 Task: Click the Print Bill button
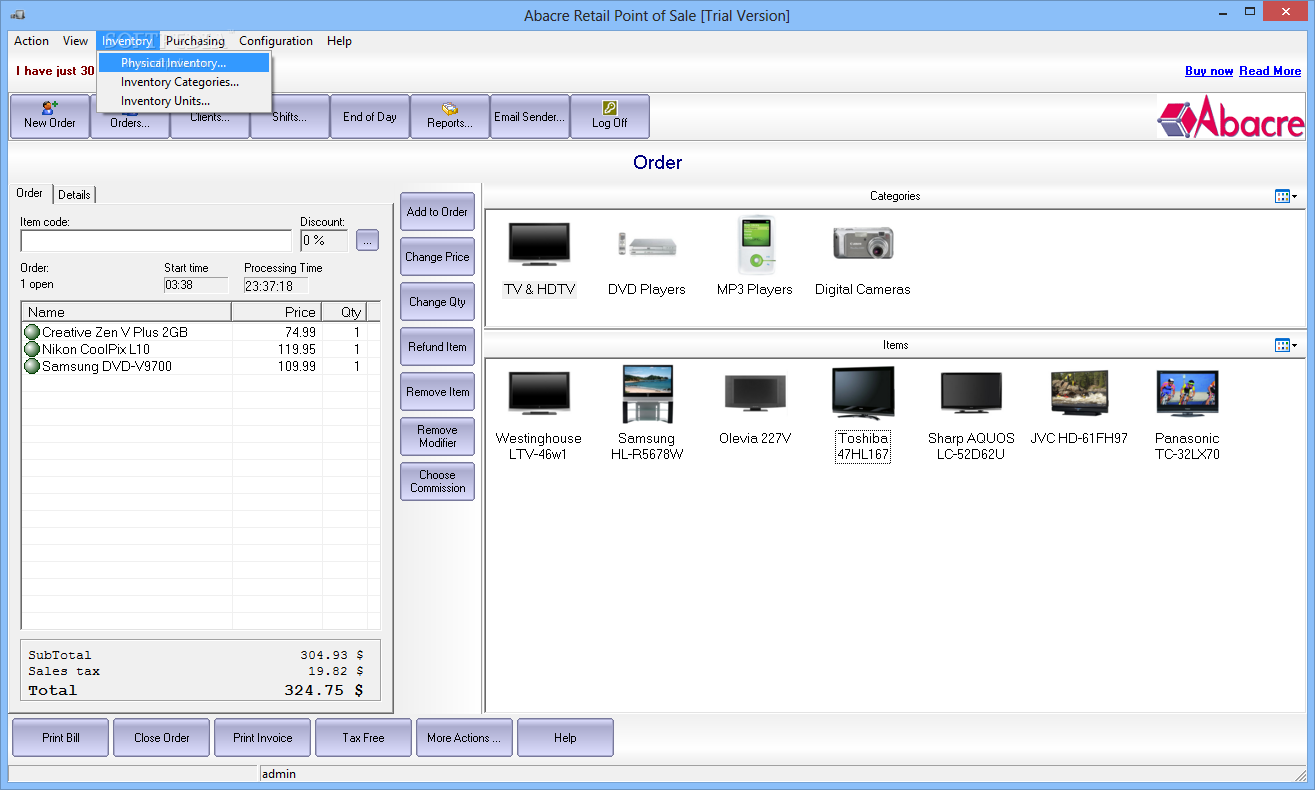(61, 738)
